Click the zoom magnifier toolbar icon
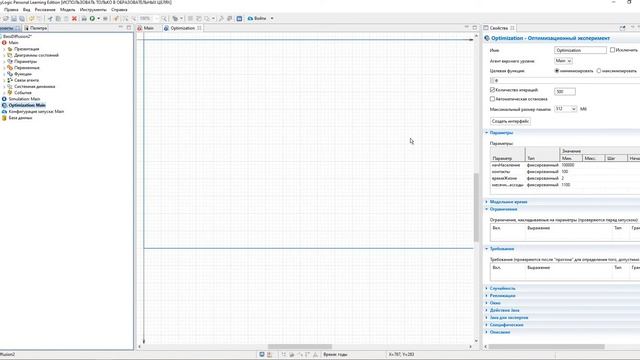 tap(164, 18)
